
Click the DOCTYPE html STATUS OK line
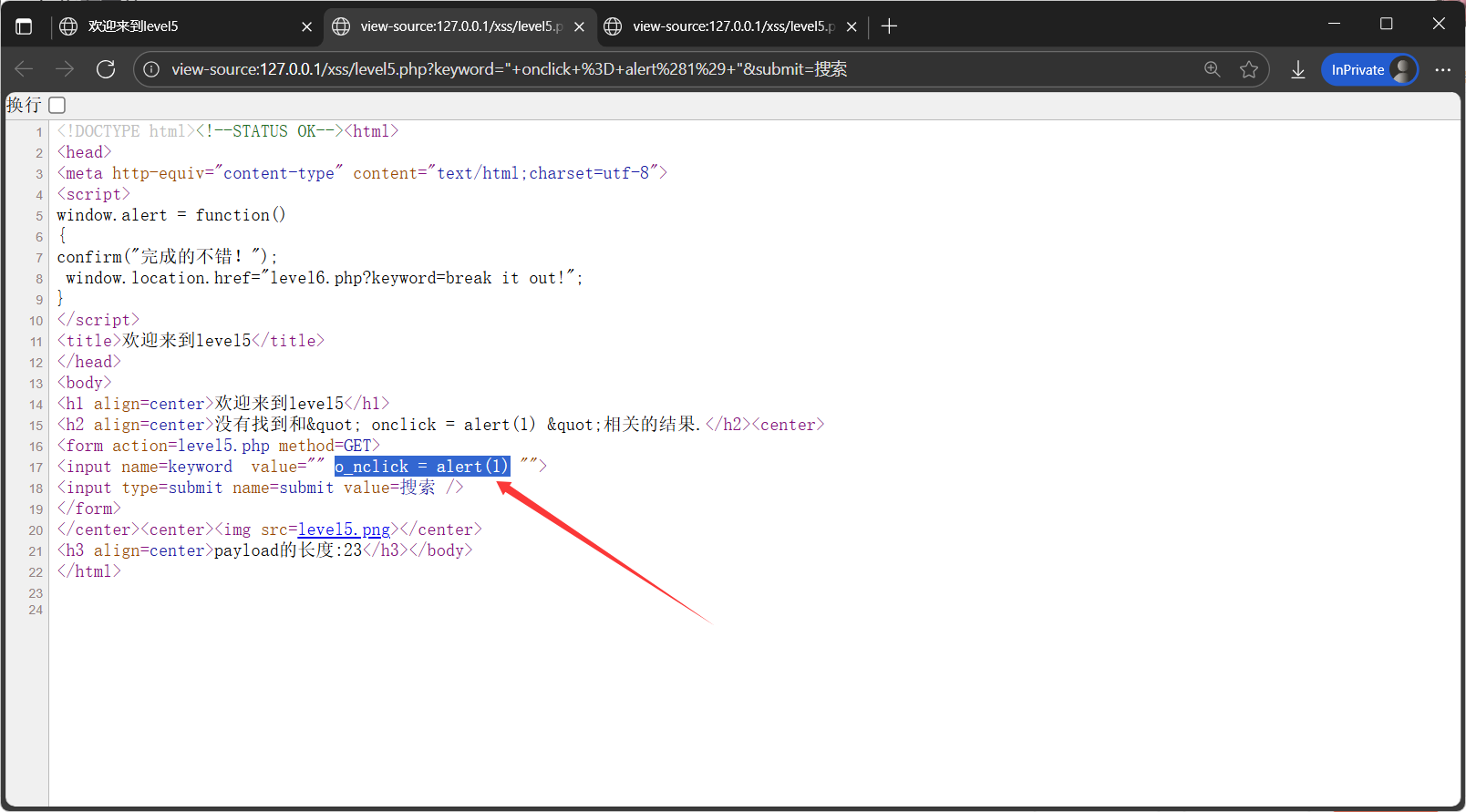pos(228,131)
